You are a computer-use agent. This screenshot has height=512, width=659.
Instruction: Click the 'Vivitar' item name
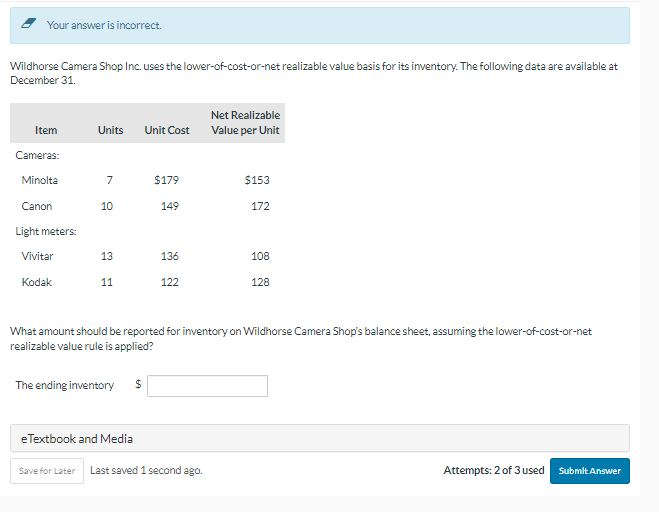[37, 256]
